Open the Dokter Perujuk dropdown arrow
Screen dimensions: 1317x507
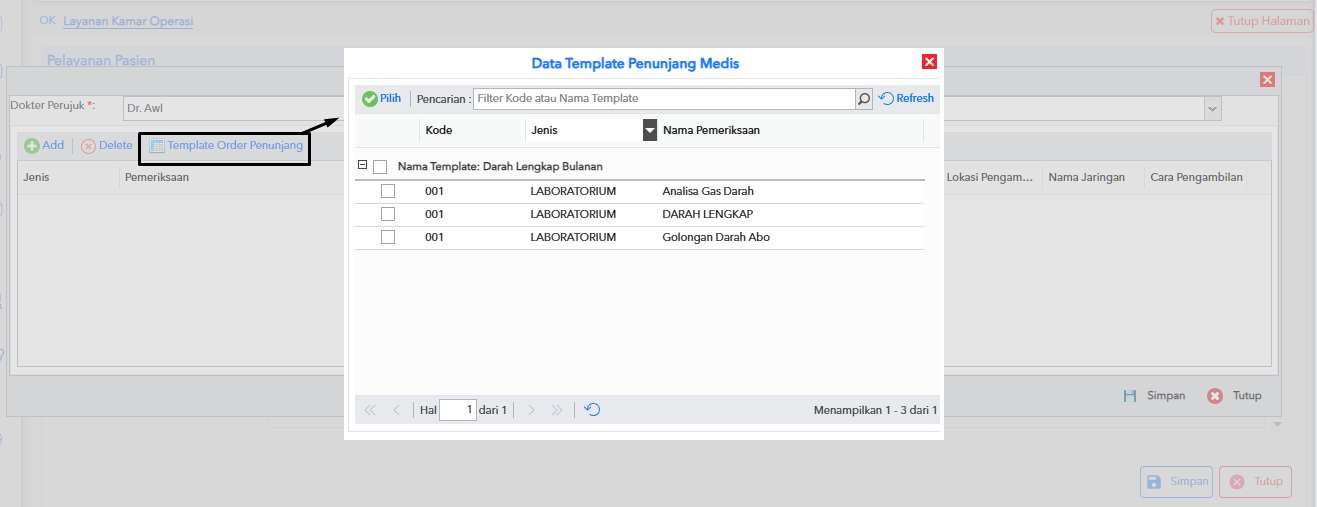pos(1212,107)
